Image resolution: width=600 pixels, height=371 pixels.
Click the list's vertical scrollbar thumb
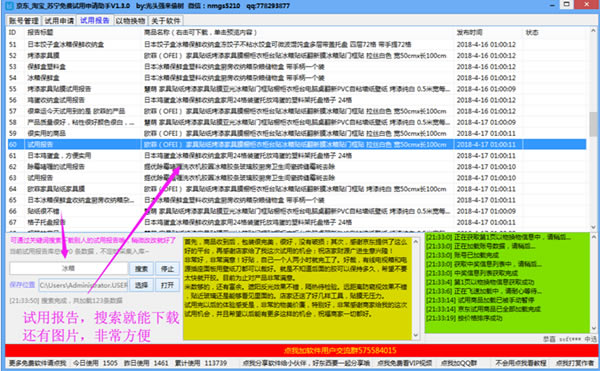tap(593, 124)
